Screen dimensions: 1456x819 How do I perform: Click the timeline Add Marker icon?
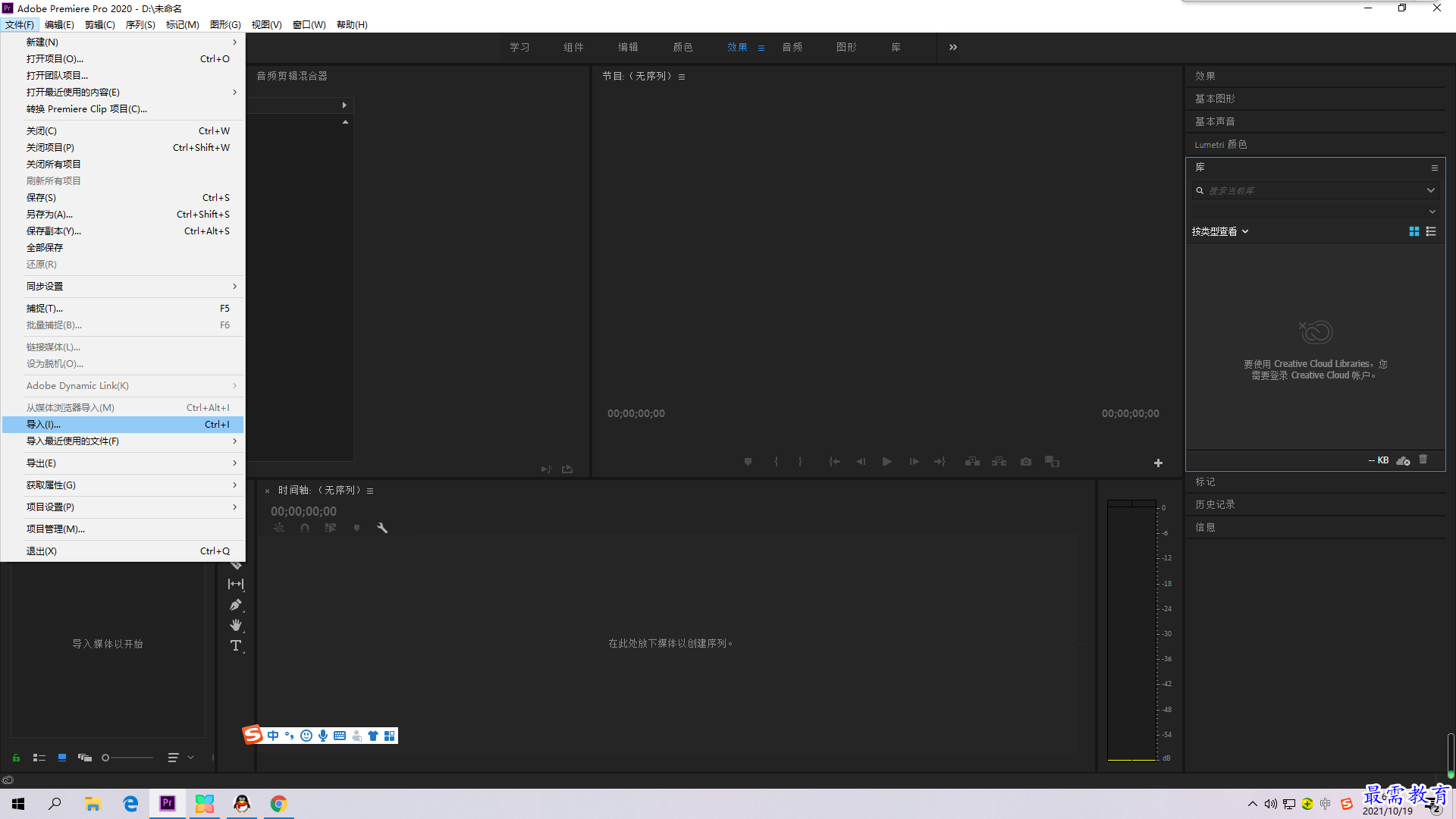[x=356, y=528]
